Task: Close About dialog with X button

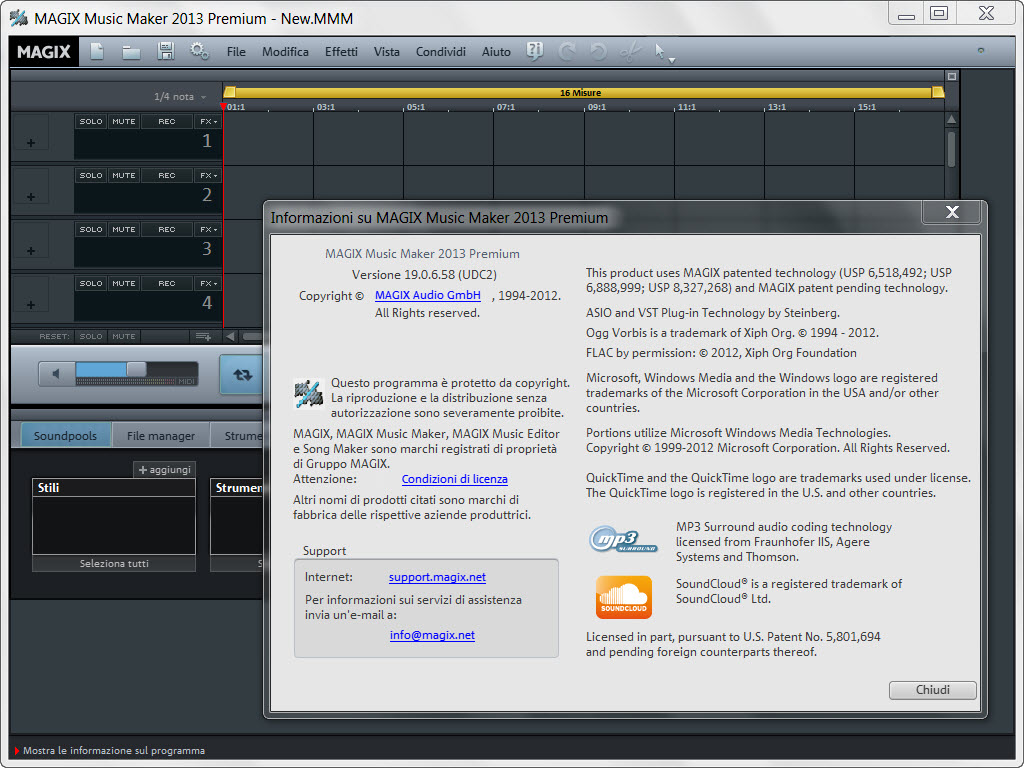Action: [952, 212]
